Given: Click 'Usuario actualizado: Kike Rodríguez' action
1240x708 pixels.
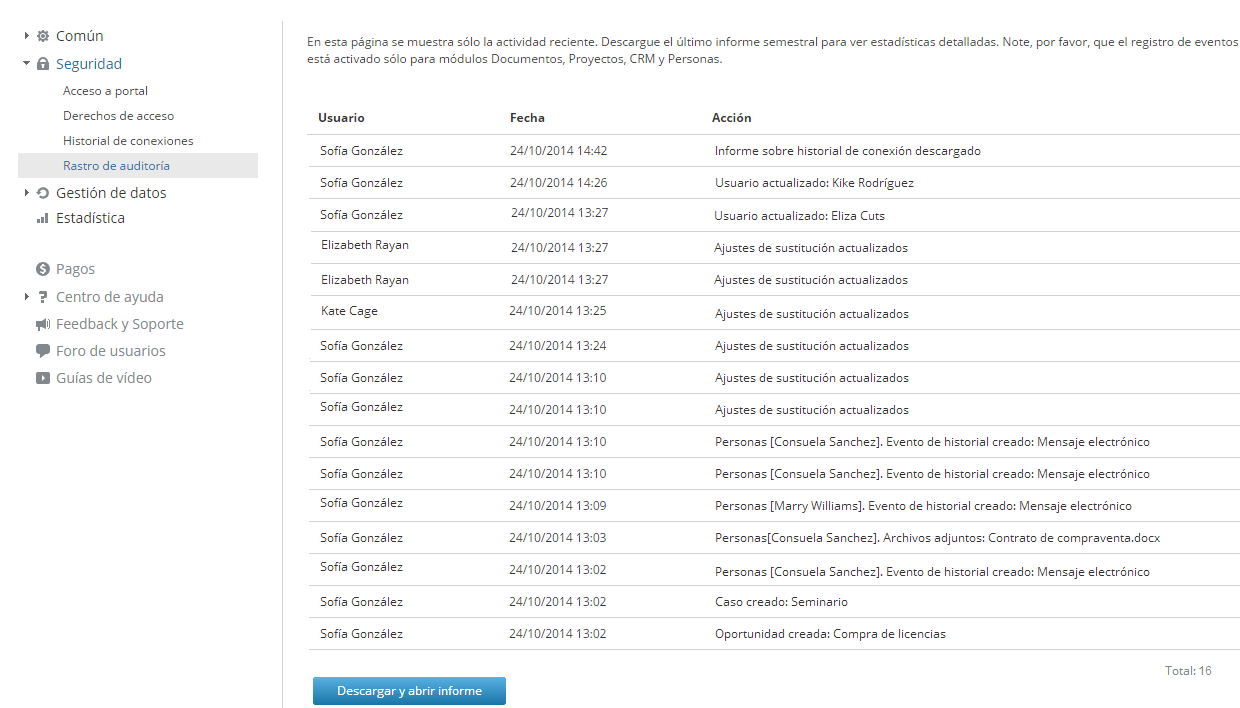Looking at the screenshot, I should pyautogui.click(x=814, y=183).
